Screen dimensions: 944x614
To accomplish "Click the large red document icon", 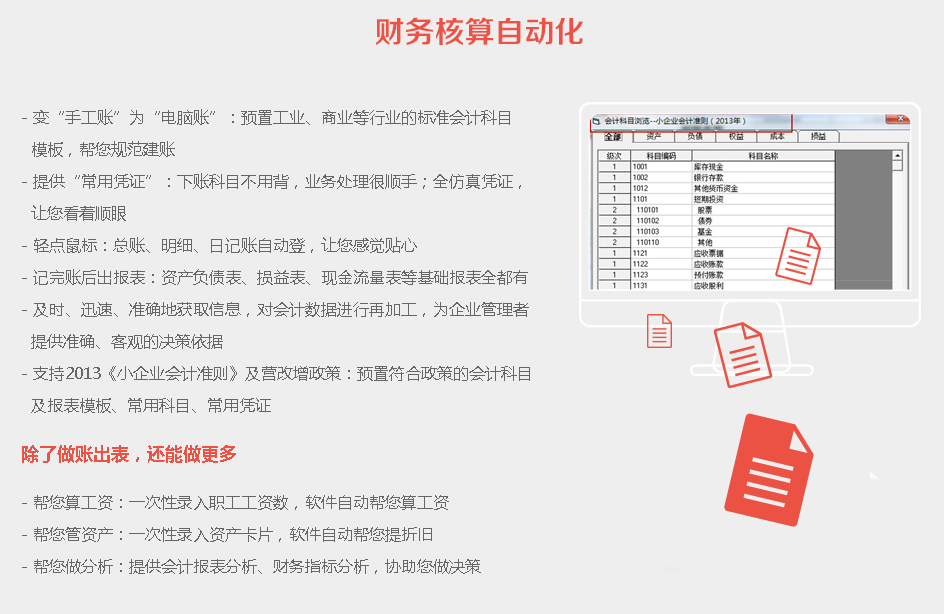I will coord(768,469).
